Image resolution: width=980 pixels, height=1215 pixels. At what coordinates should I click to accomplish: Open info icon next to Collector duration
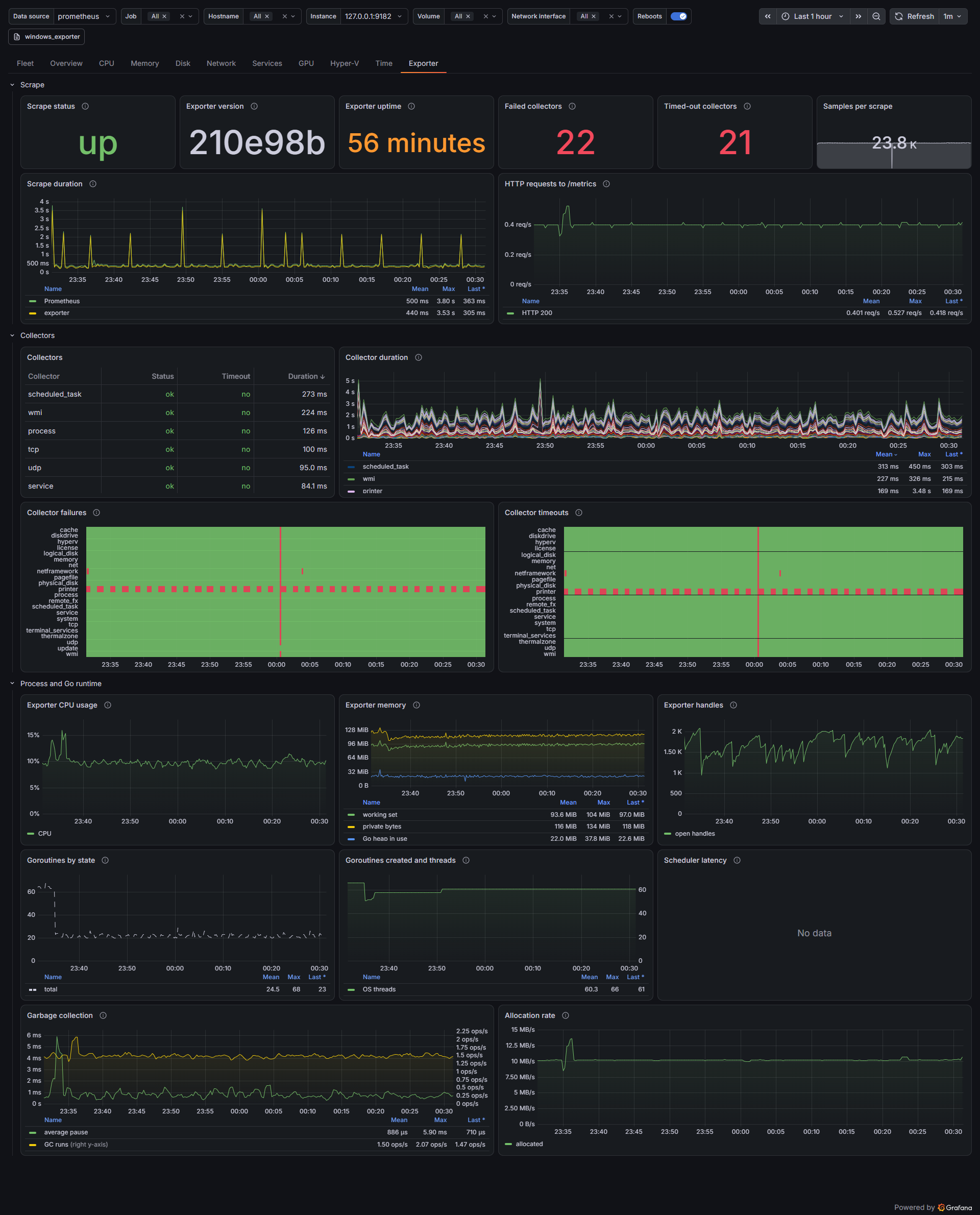point(419,357)
